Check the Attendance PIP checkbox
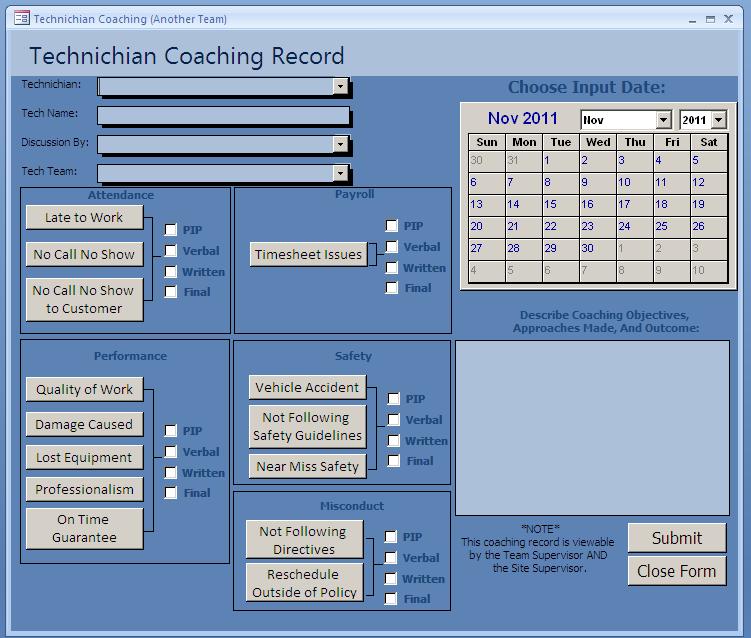This screenshot has height=638, width=751. tap(171, 229)
